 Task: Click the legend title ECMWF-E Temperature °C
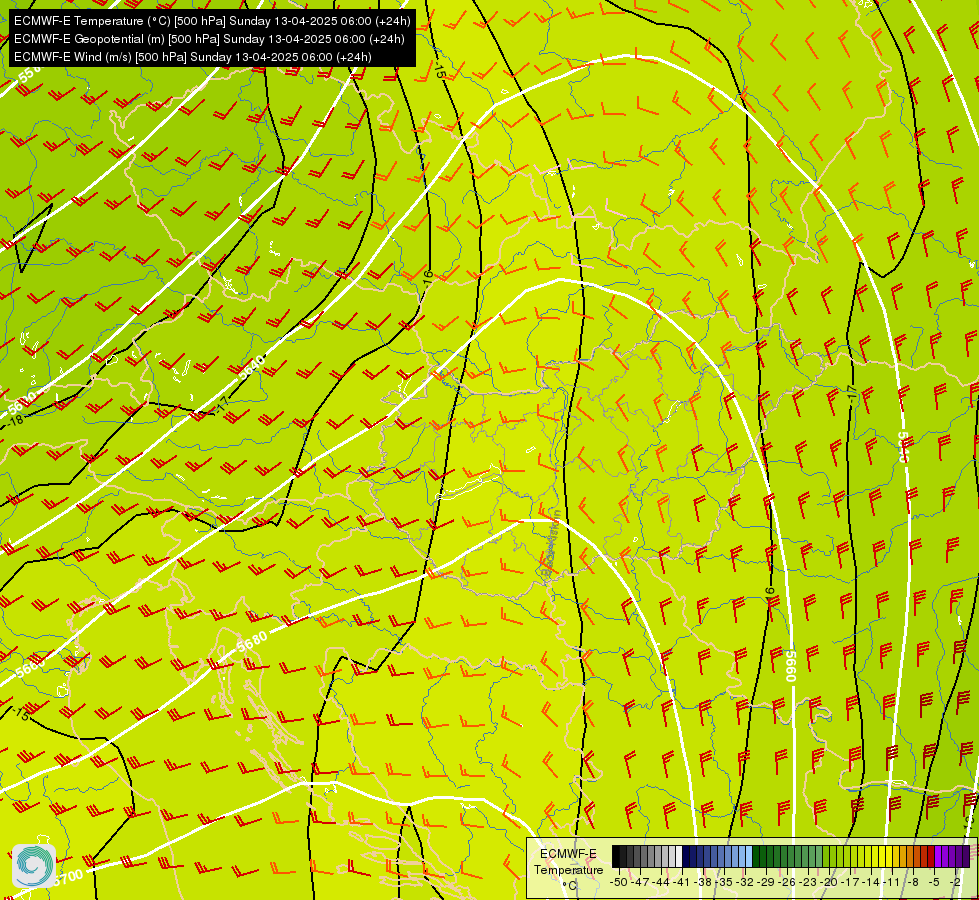[568, 870]
